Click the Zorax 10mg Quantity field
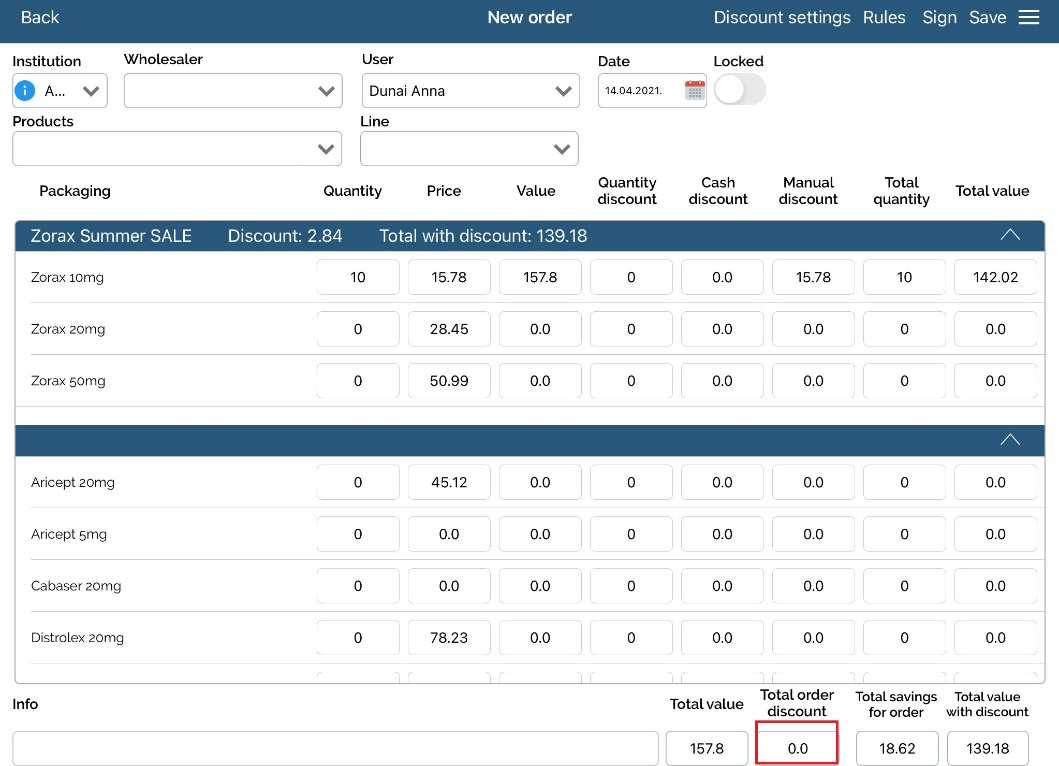Screen dimensions: 1059x766 coord(358,277)
